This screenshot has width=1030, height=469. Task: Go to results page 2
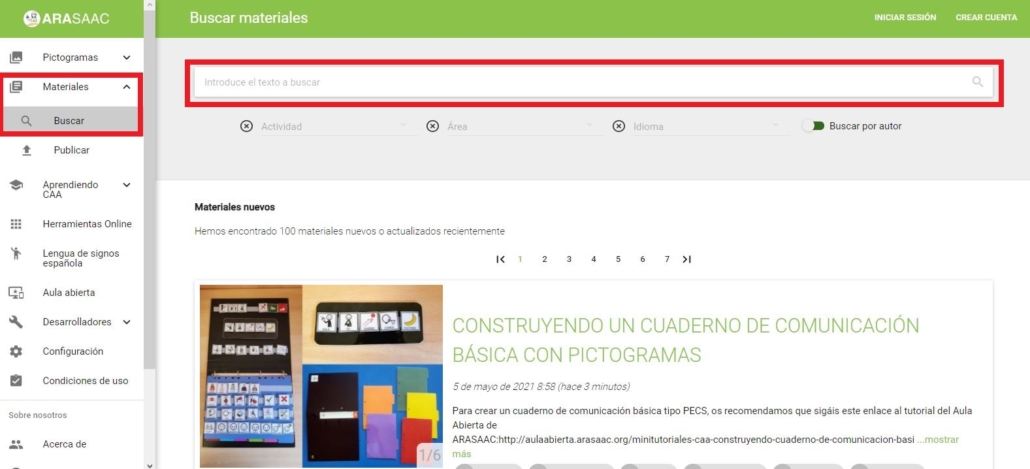pyautogui.click(x=545, y=259)
